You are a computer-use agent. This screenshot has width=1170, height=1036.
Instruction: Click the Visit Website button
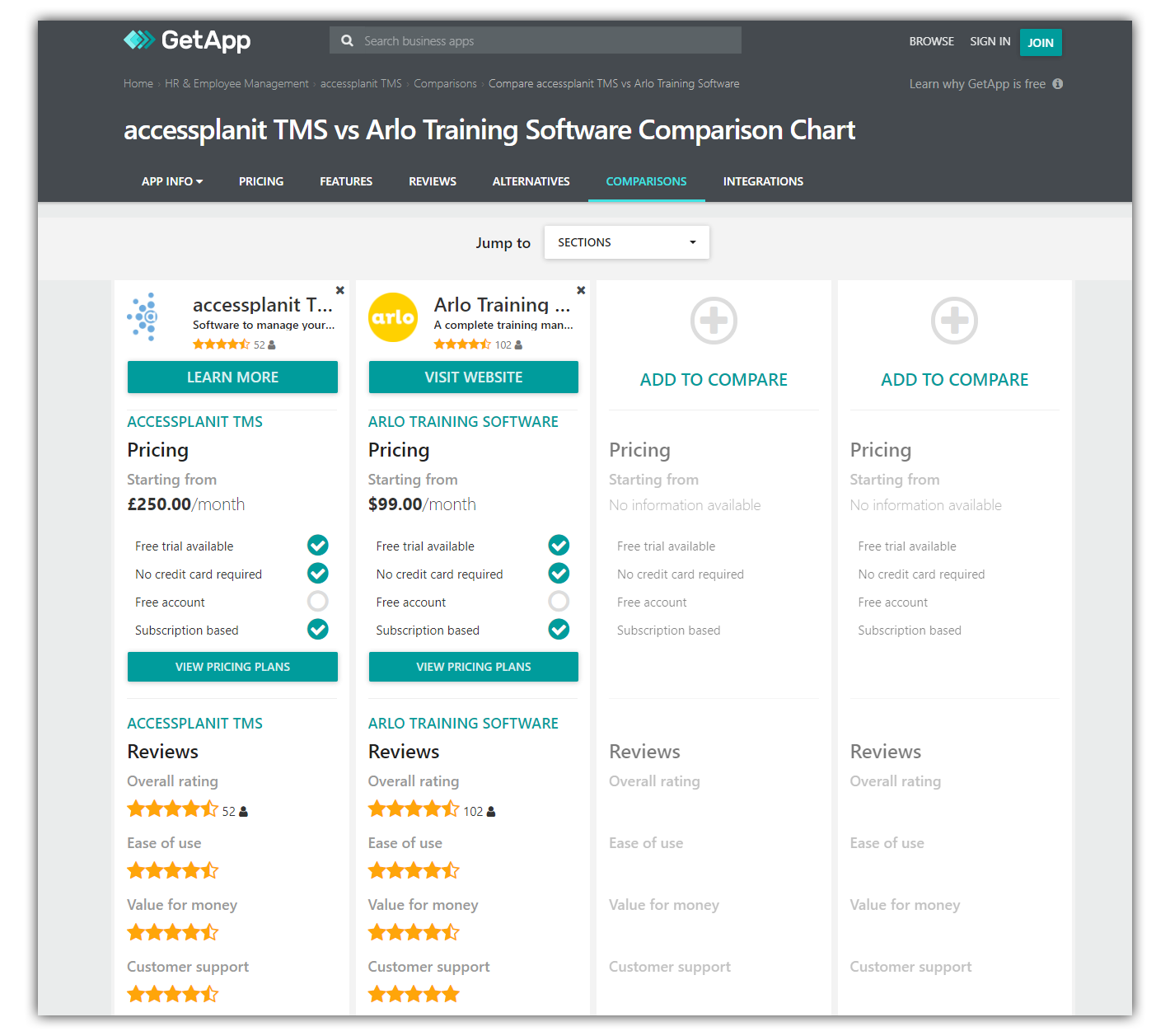pyautogui.click(x=473, y=377)
